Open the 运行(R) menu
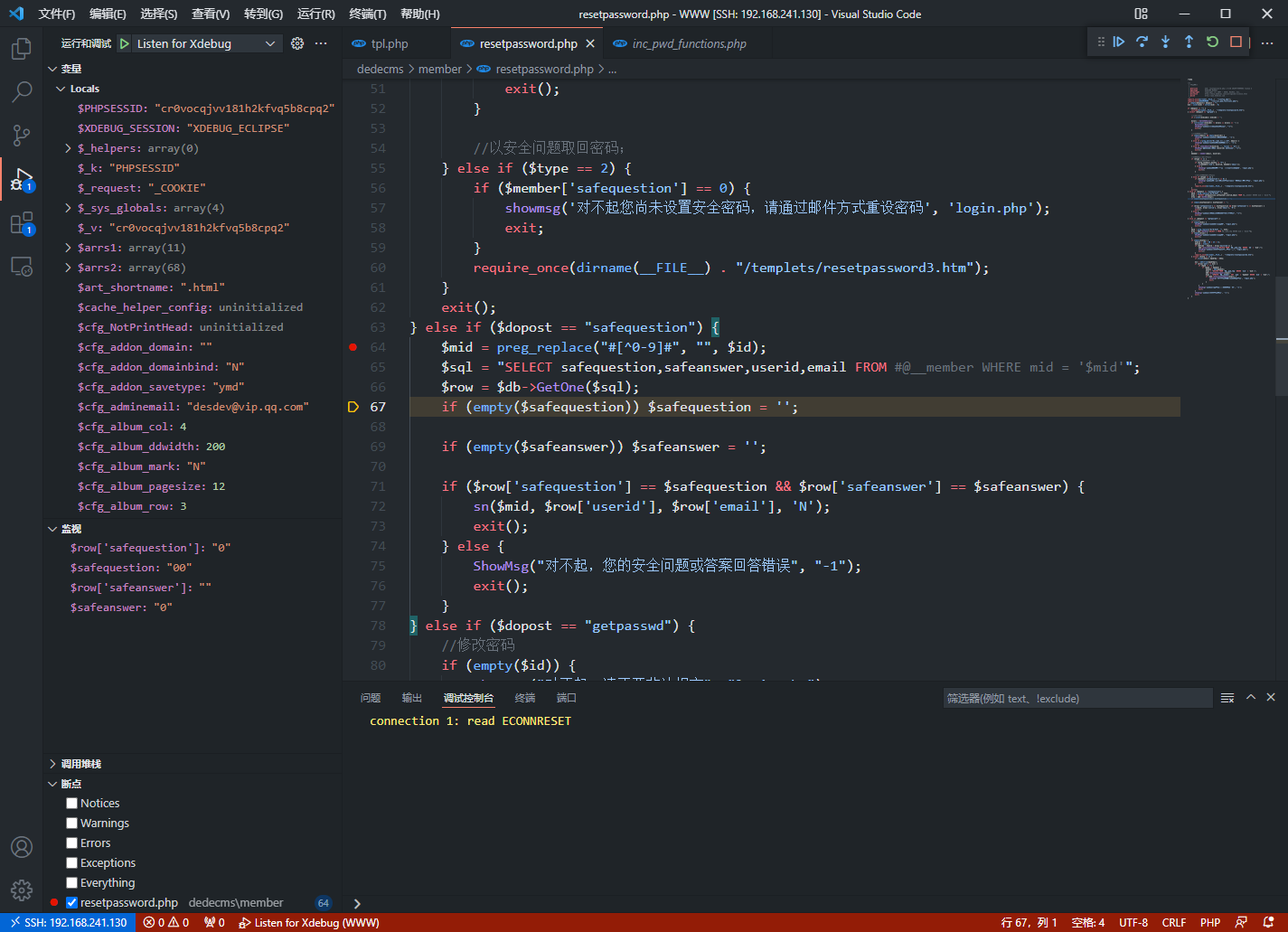The height and width of the screenshot is (932, 1288). click(315, 14)
